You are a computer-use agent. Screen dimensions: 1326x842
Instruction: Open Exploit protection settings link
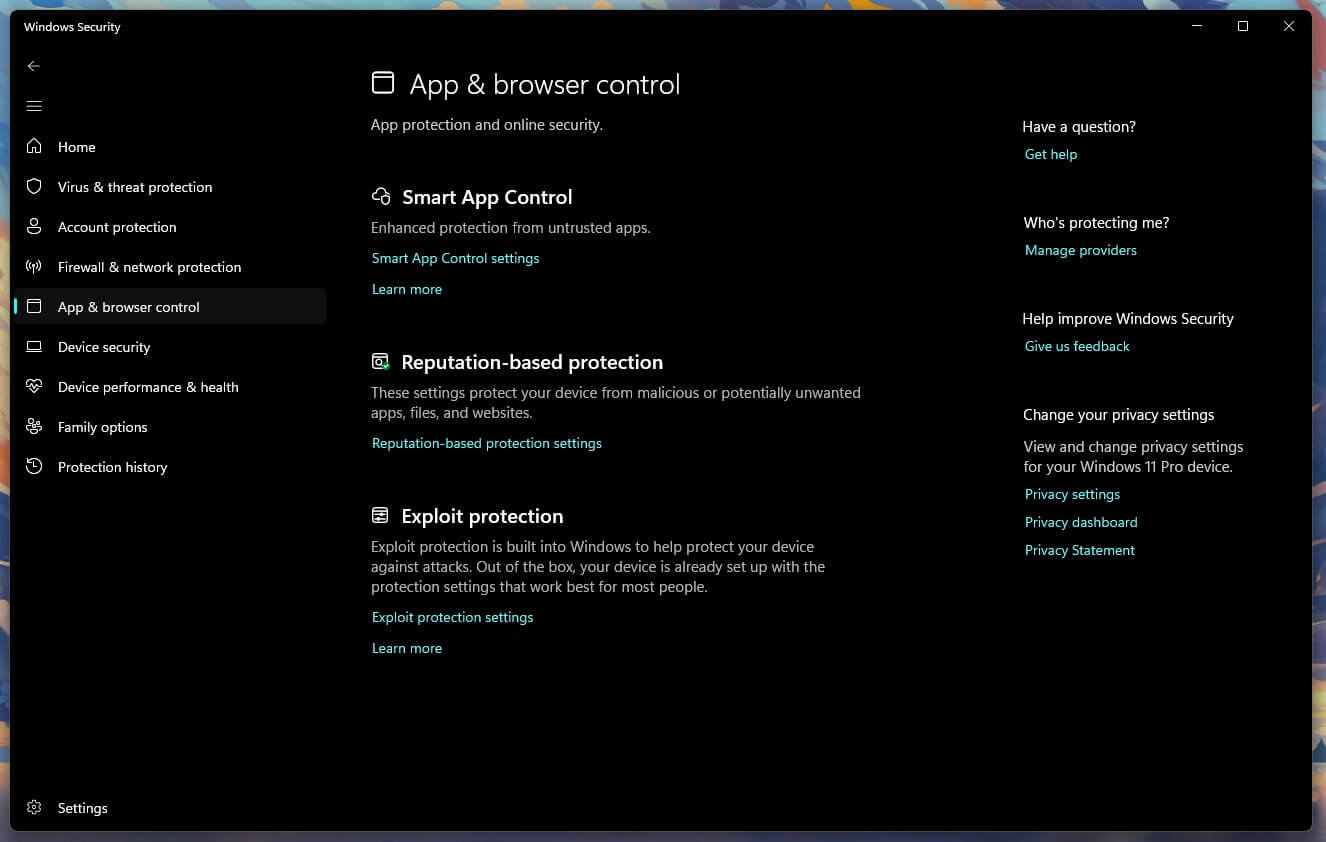[453, 617]
